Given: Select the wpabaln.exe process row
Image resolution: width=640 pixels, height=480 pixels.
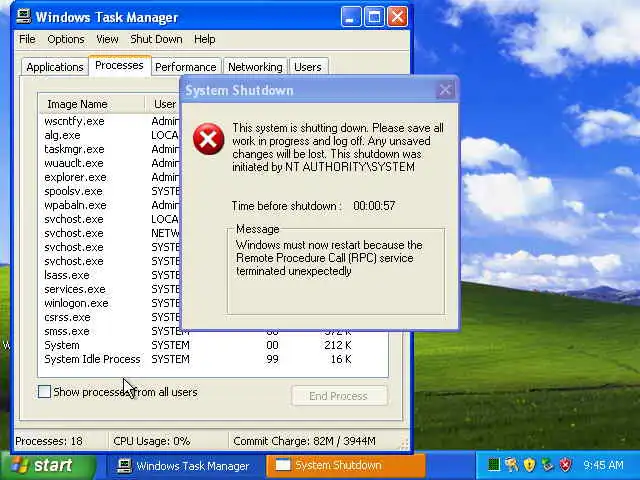Looking at the screenshot, I should [x=111, y=205].
